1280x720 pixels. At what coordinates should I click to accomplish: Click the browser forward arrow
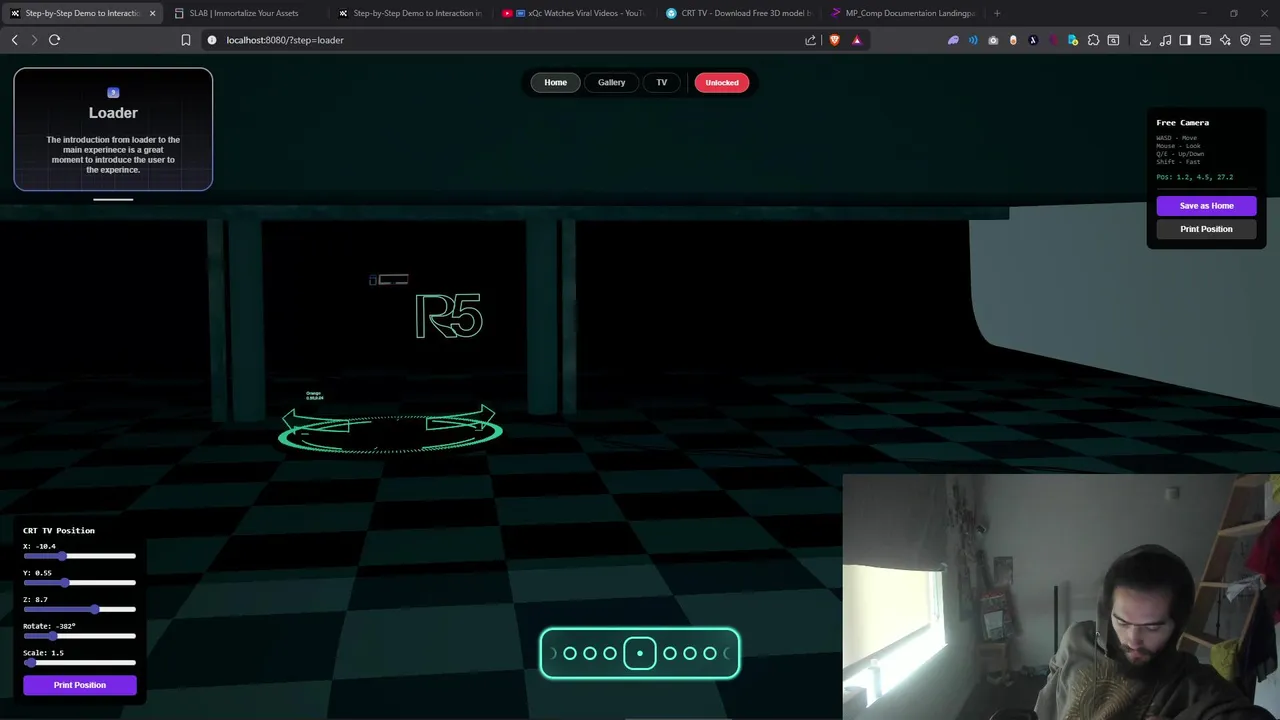(34, 40)
